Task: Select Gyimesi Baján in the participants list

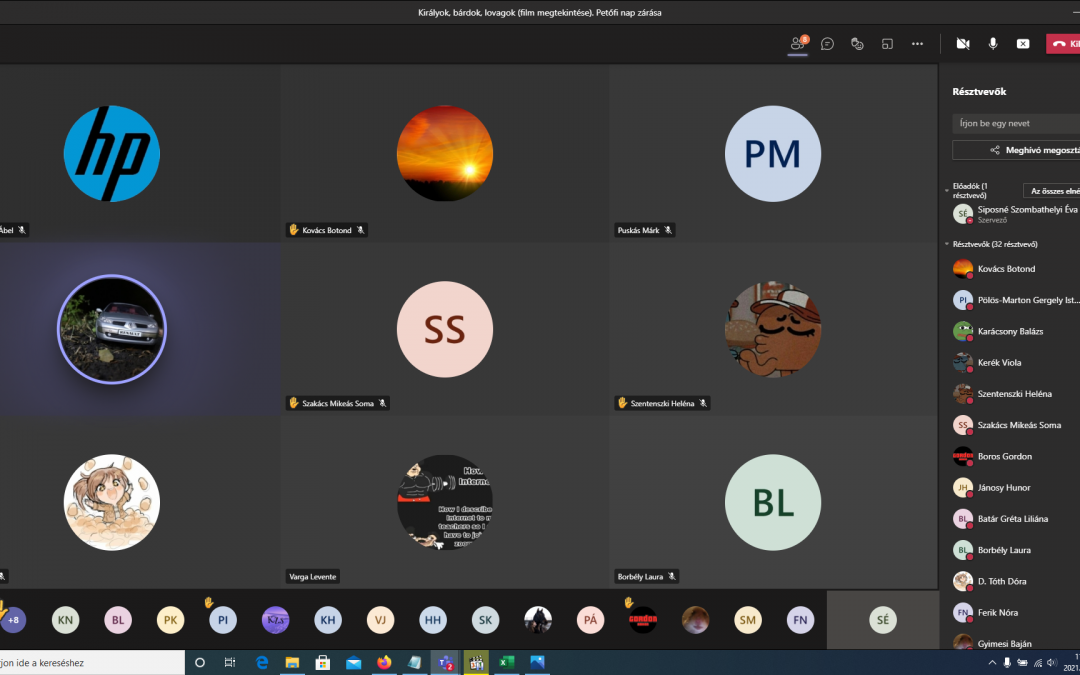Action: point(1014,644)
